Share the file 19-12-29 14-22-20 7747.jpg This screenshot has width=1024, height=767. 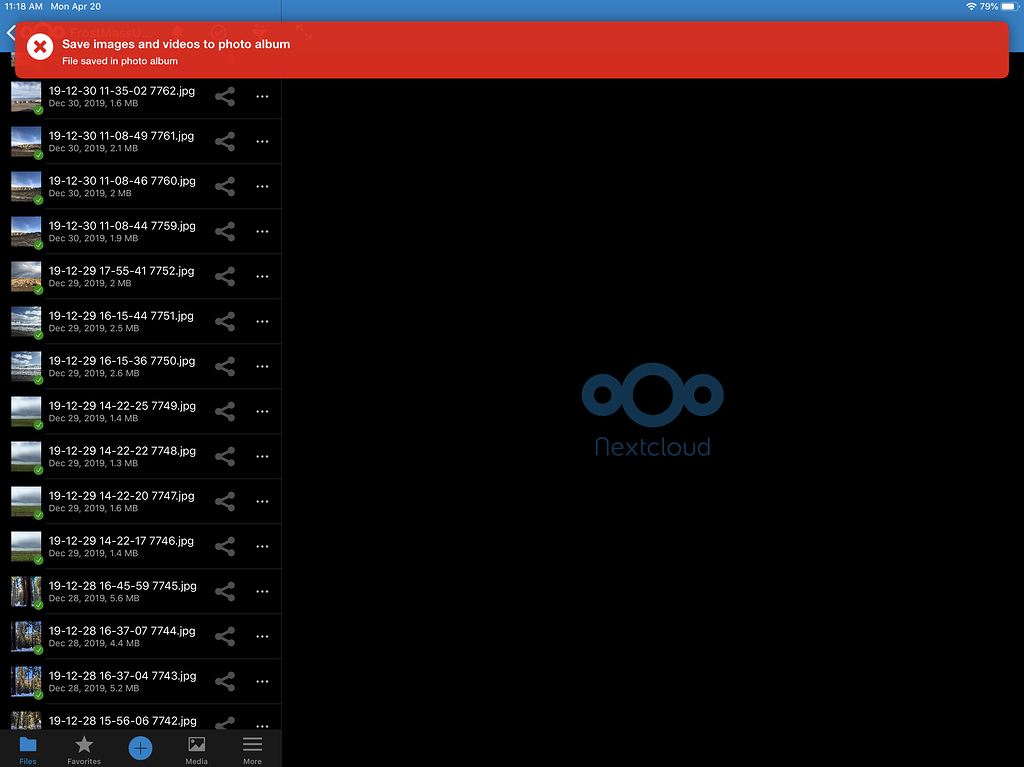224,501
